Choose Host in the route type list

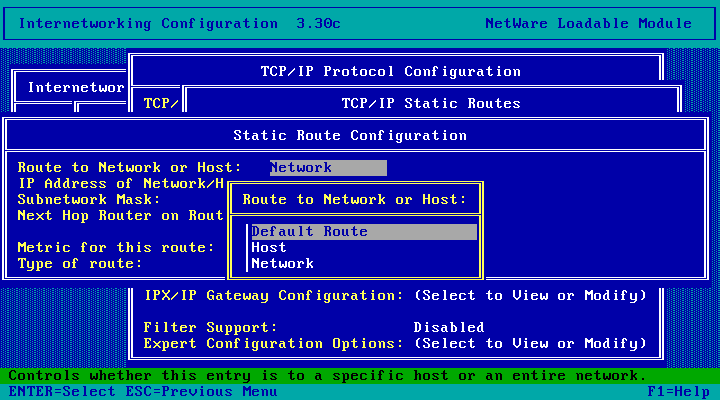[269, 248]
